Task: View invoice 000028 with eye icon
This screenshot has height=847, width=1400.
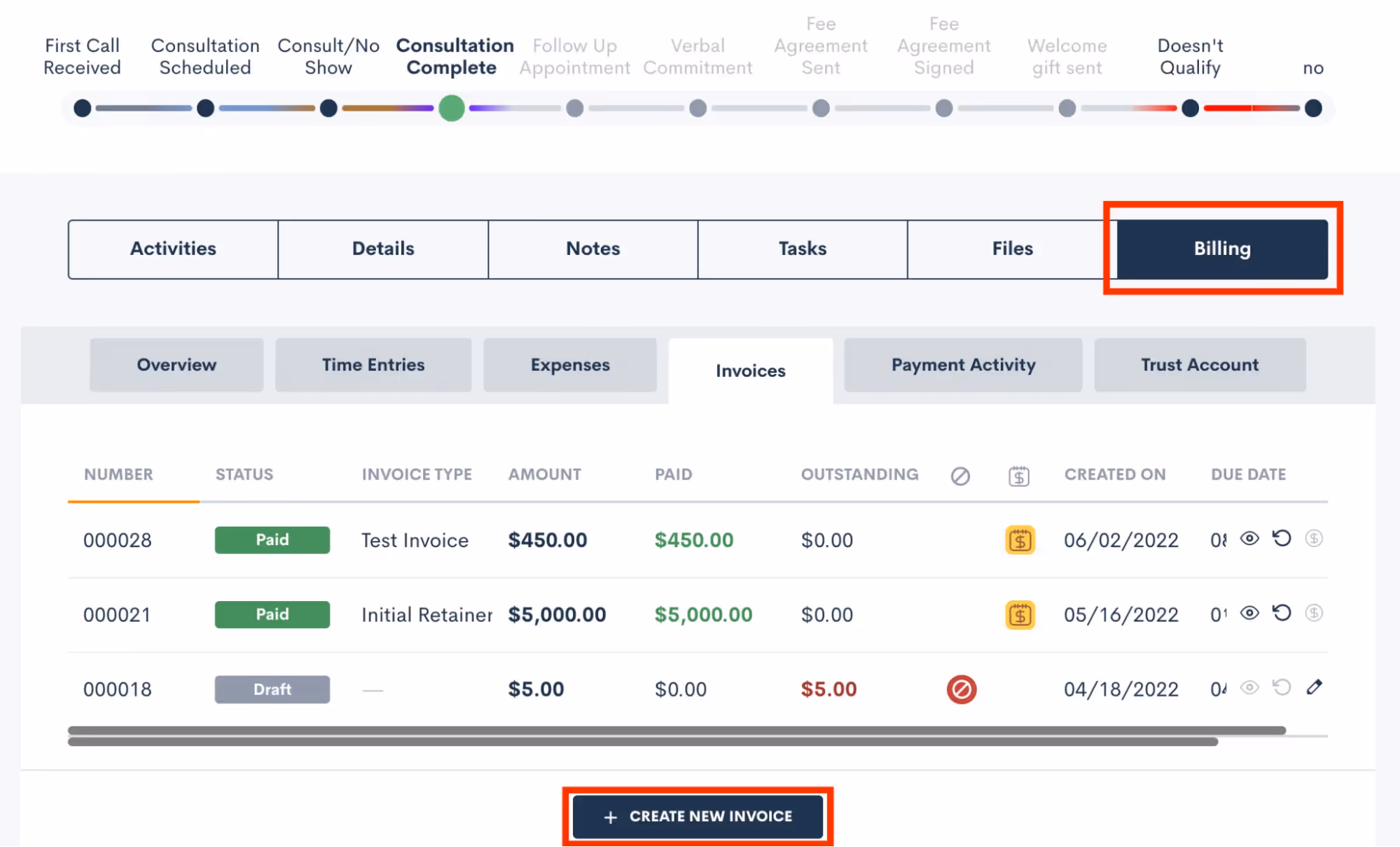Action: click(x=1249, y=538)
